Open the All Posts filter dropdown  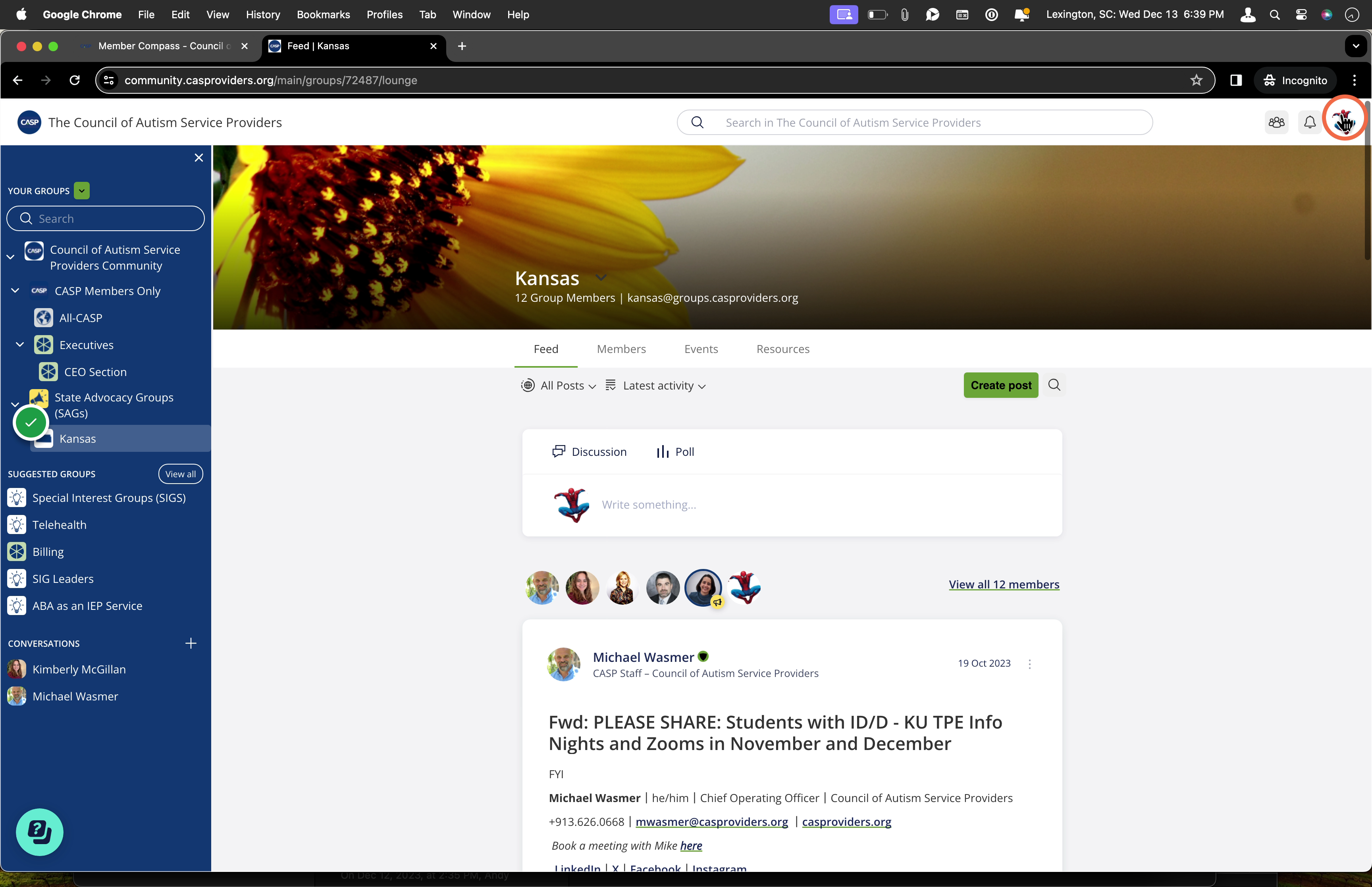558,385
